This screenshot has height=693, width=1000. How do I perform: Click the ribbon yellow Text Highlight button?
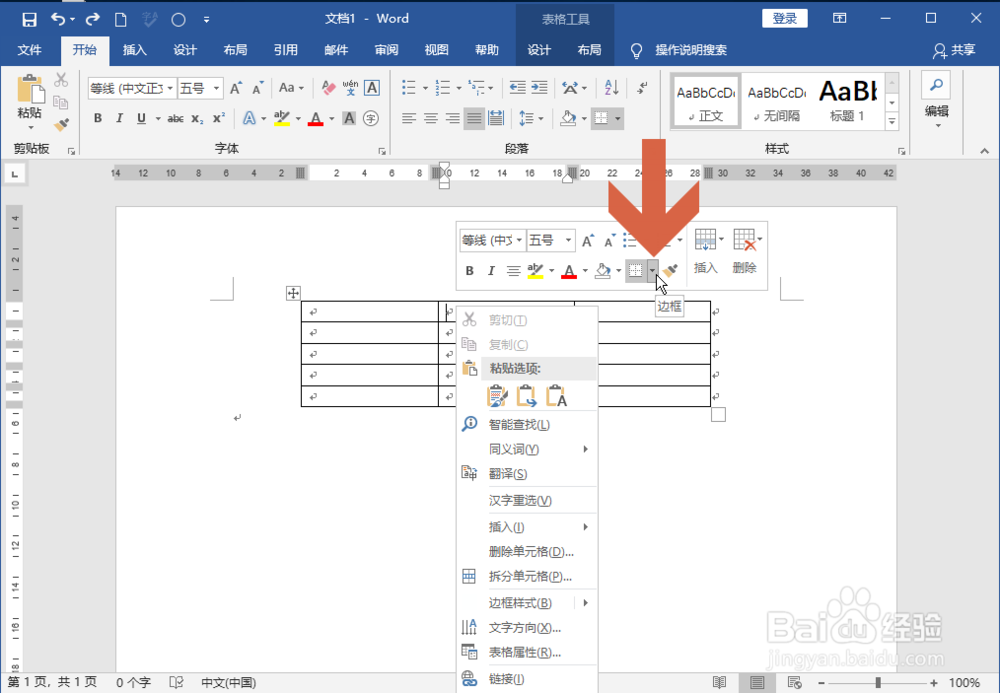click(x=282, y=119)
